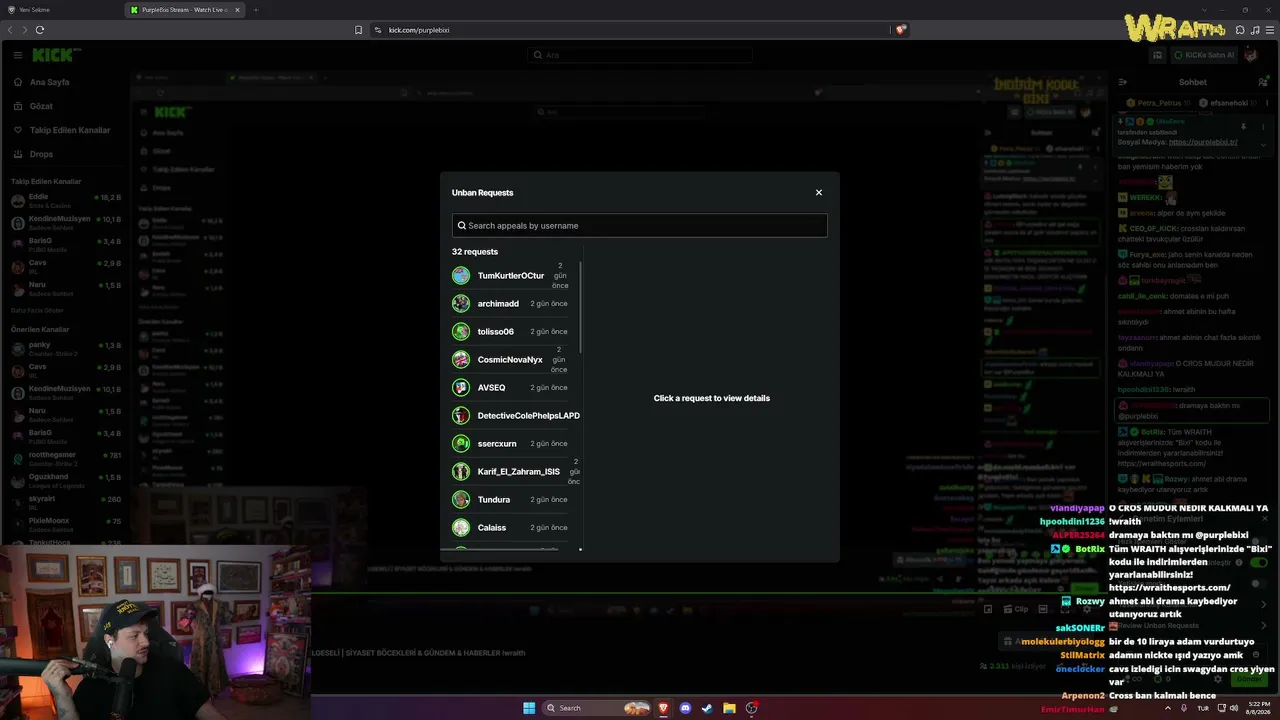The width and height of the screenshot is (1280, 720).
Task: Select the tolisso06 unban request
Action: pyautogui.click(x=510, y=332)
